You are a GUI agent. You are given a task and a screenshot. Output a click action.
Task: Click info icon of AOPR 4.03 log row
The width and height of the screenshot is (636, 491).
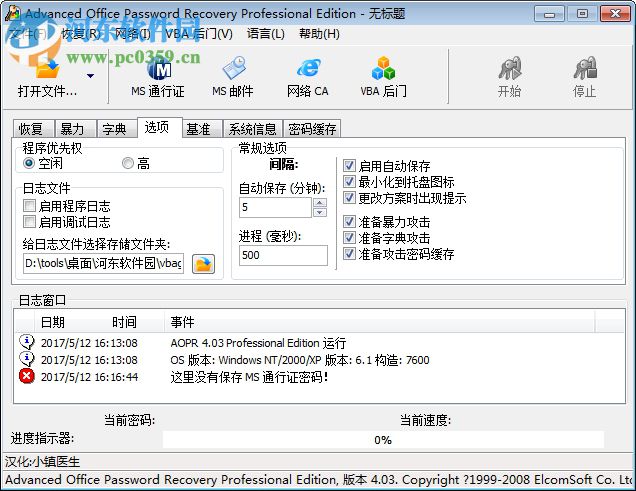pyautogui.click(x=27, y=342)
